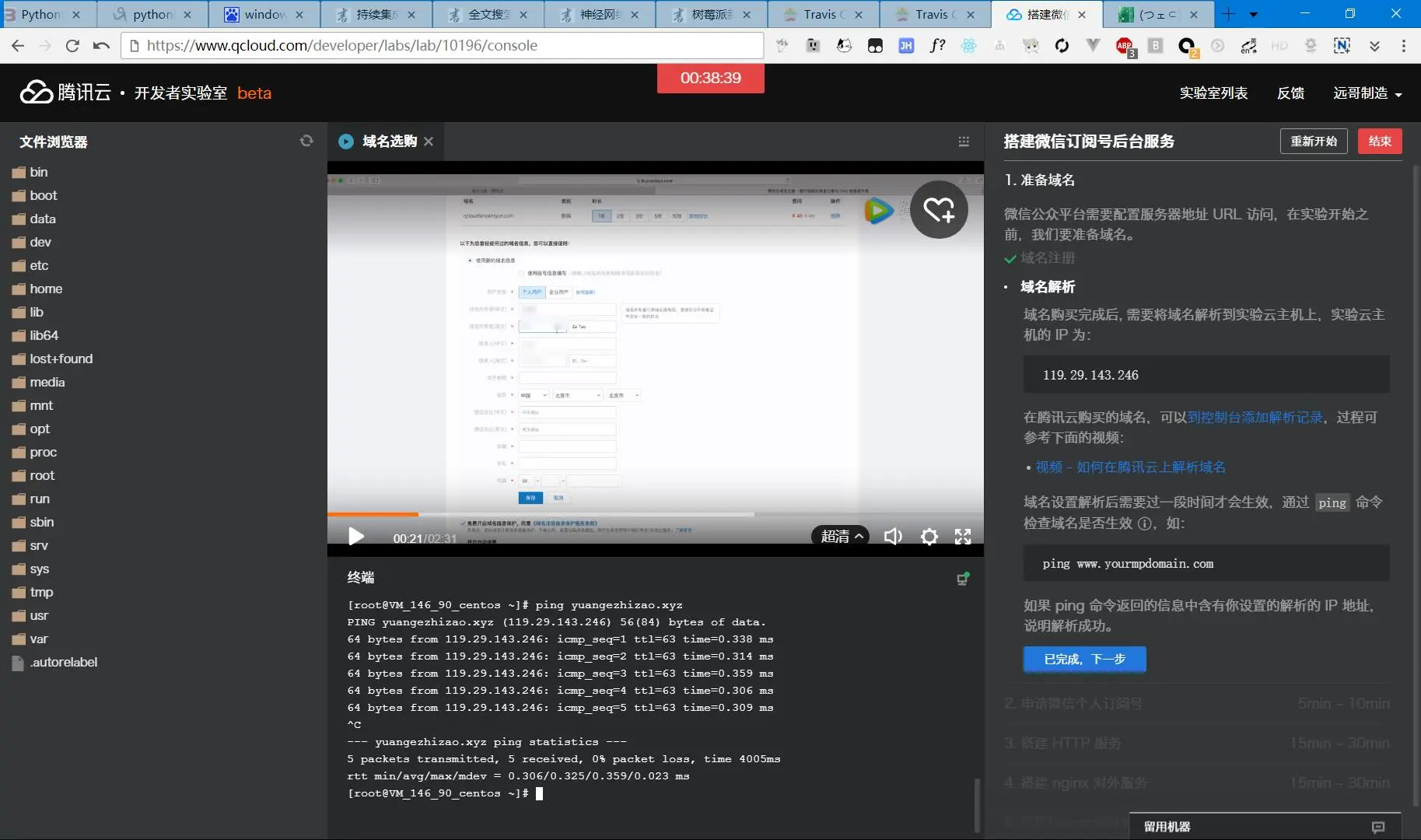The height and width of the screenshot is (840, 1421).
Task: Click the browser back arrow
Action: (x=18, y=46)
